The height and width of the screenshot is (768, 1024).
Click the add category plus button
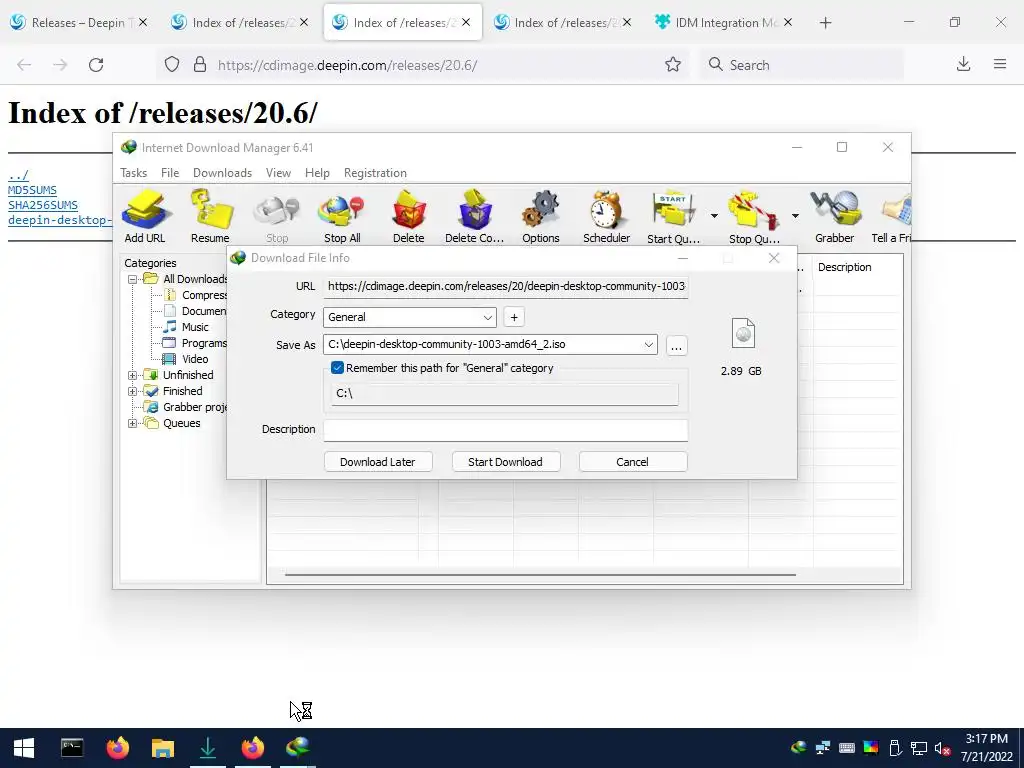point(514,317)
